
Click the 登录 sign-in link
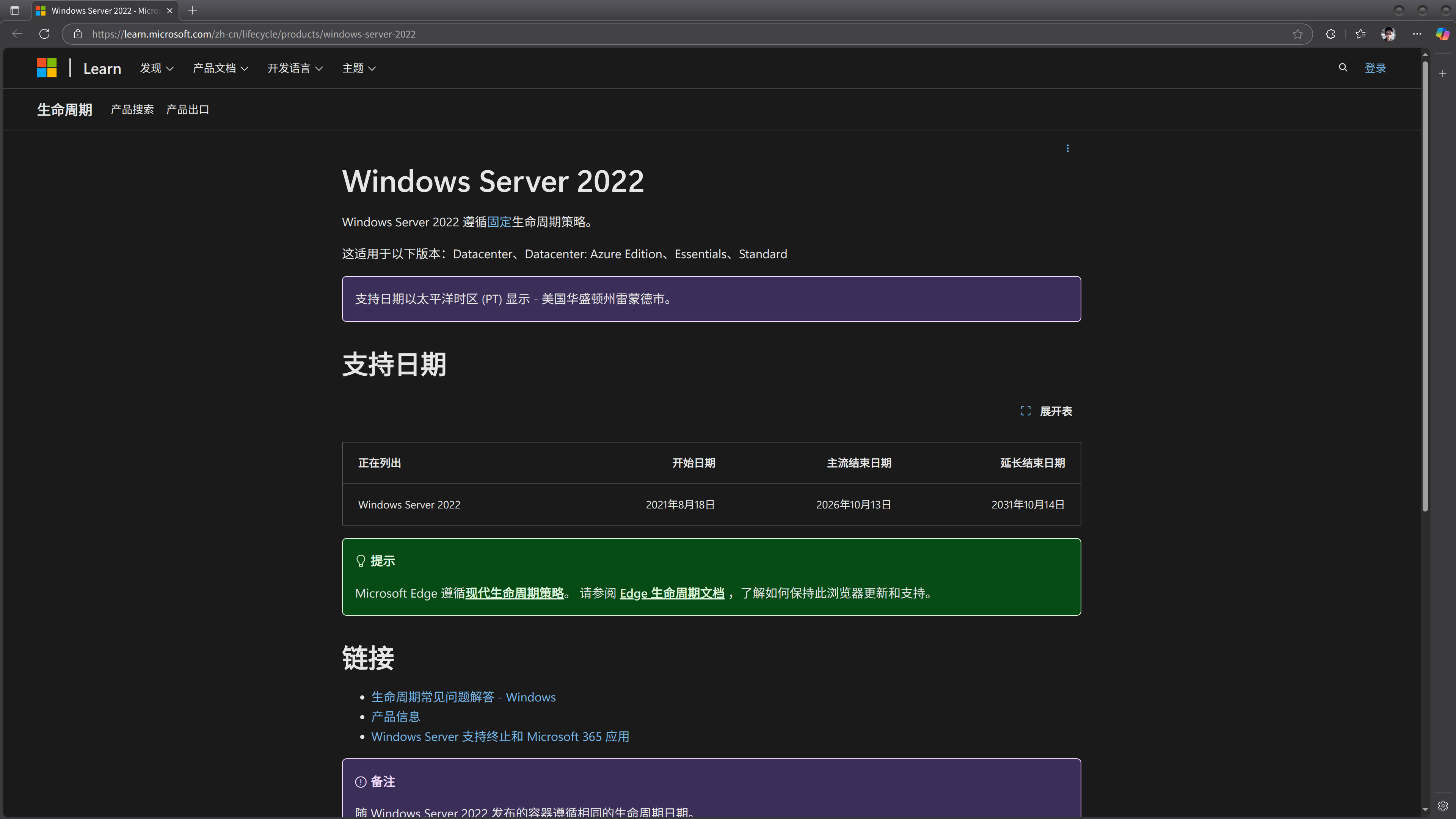[x=1374, y=68]
